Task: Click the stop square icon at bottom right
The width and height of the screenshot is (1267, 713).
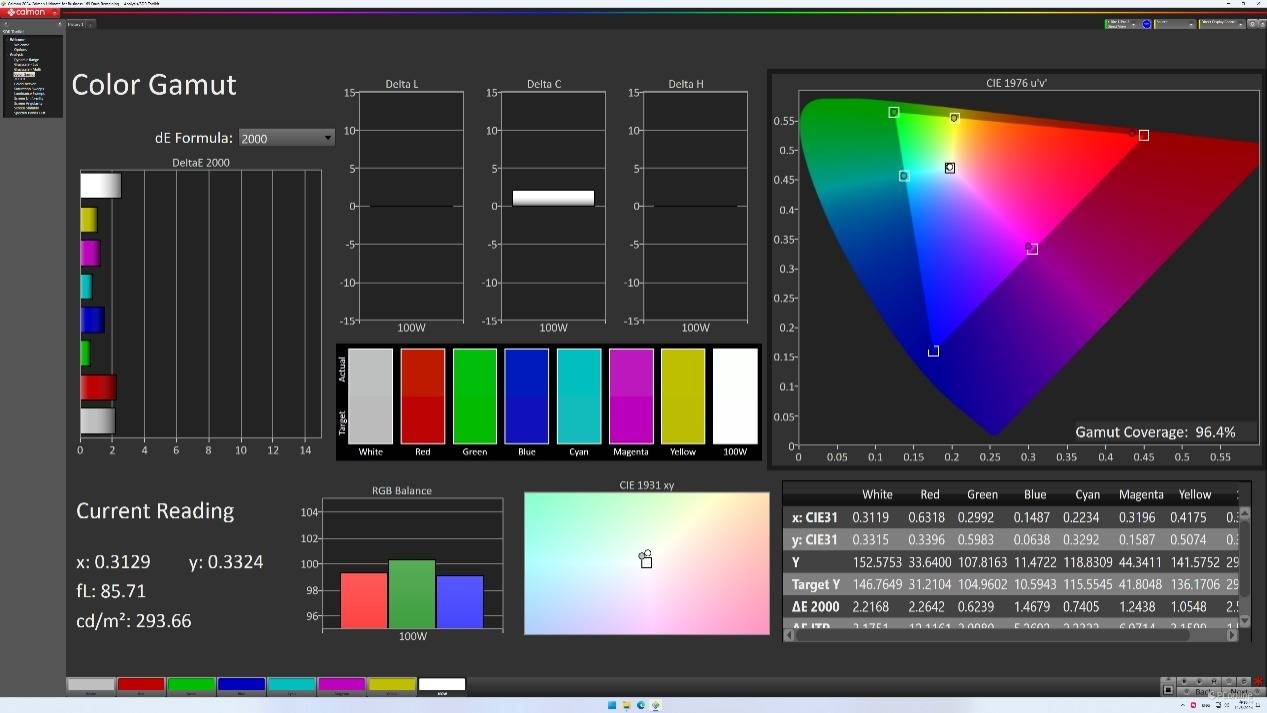Action: coord(1168,690)
